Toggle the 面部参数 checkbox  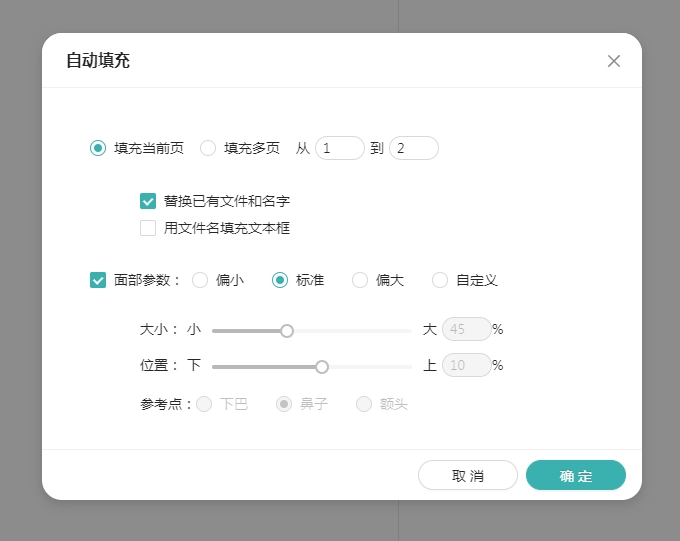98,280
